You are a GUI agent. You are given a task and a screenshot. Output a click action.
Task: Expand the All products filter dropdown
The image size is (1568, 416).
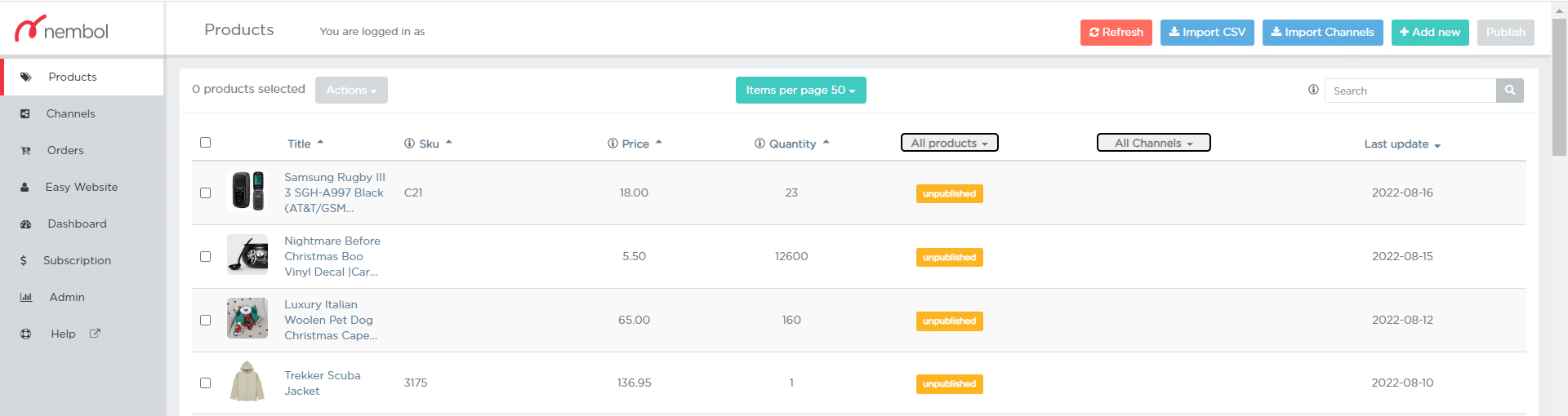tap(949, 143)
